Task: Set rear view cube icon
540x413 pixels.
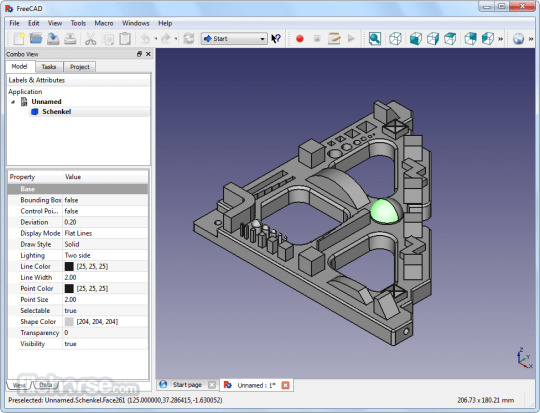Action: coord(470,38)
